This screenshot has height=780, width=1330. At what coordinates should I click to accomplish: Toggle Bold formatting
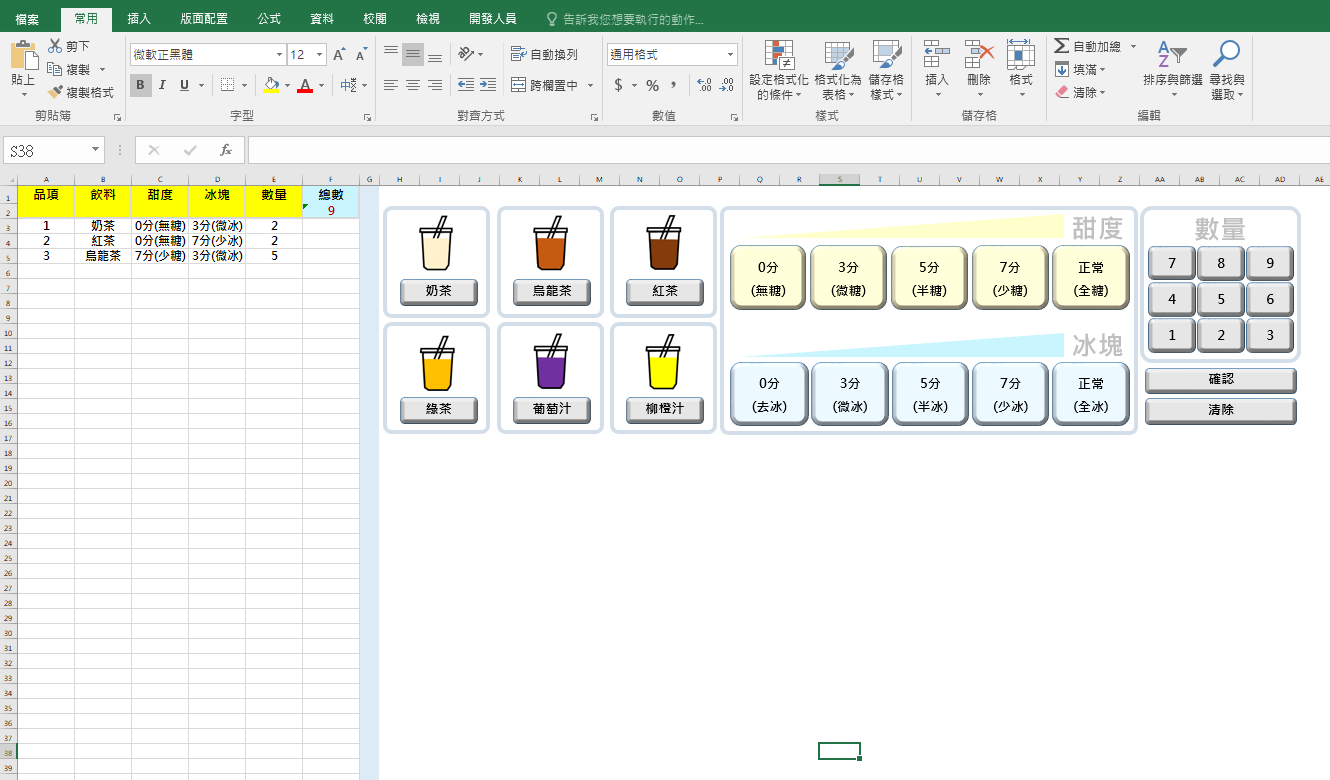tap(140, 85)
